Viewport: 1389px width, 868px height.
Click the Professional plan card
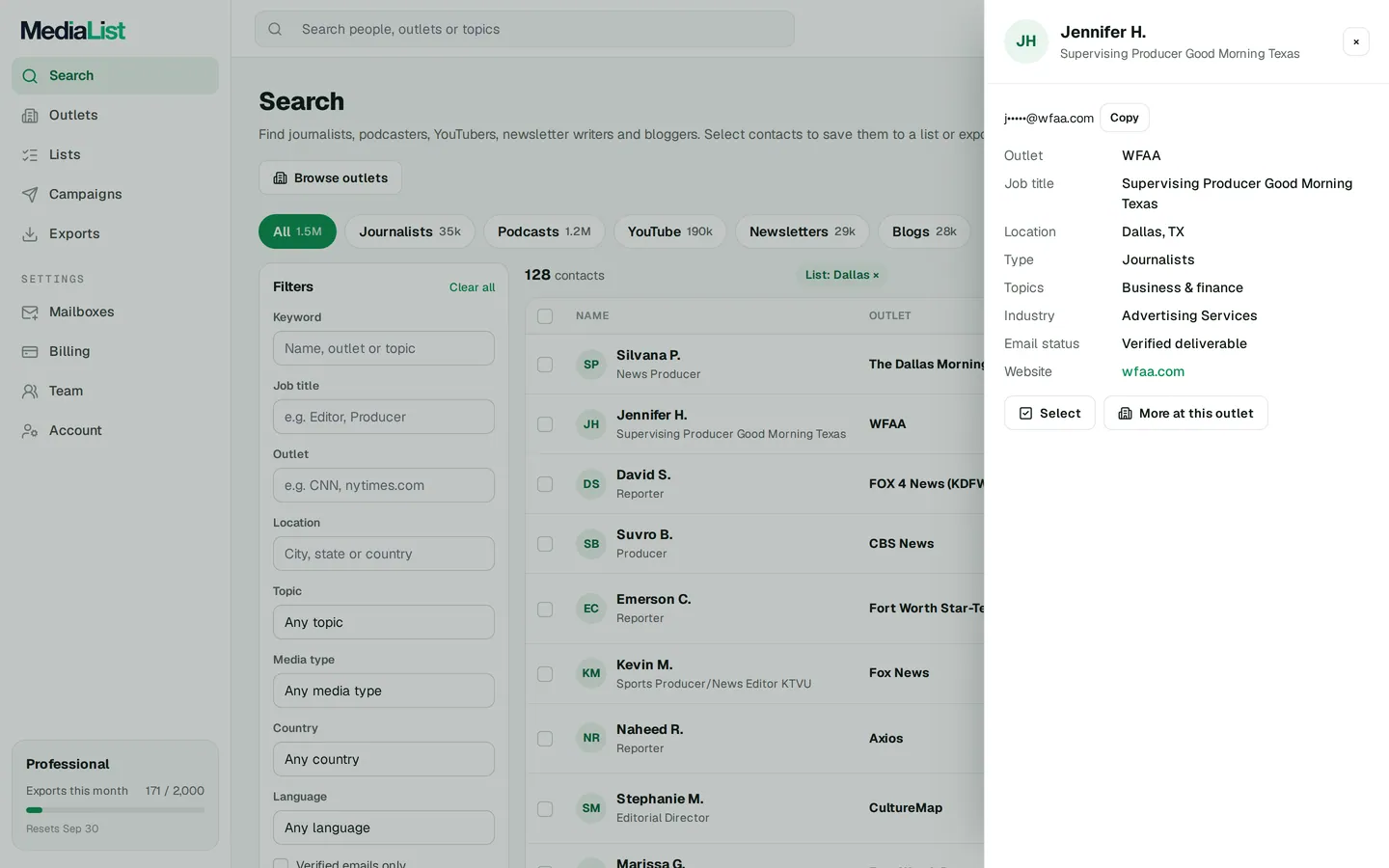(115, 795)
